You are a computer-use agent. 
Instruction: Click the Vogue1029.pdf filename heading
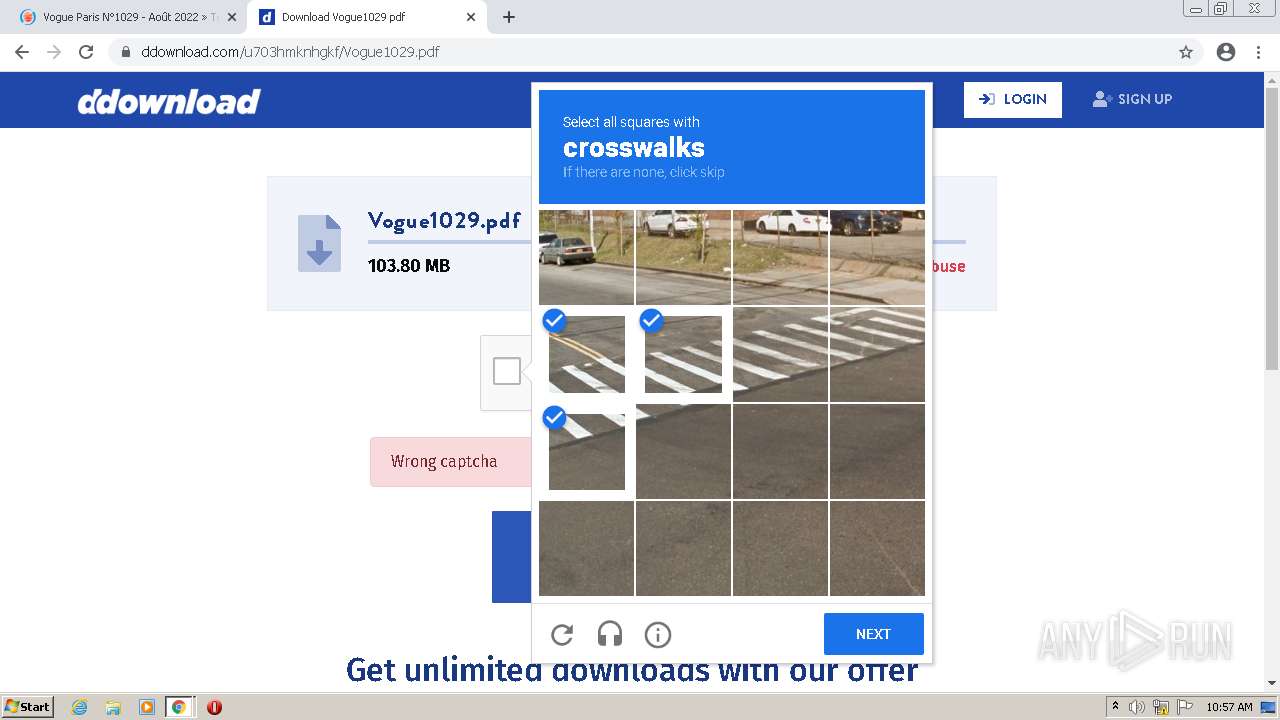pos(444,221)
